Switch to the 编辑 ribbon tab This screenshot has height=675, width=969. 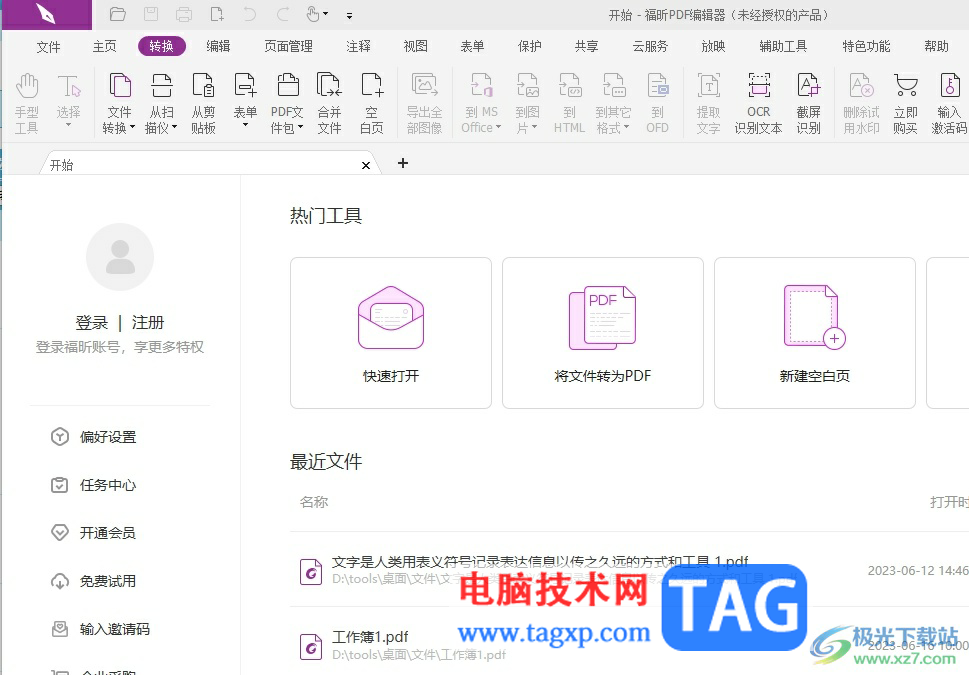click(218, 46)
